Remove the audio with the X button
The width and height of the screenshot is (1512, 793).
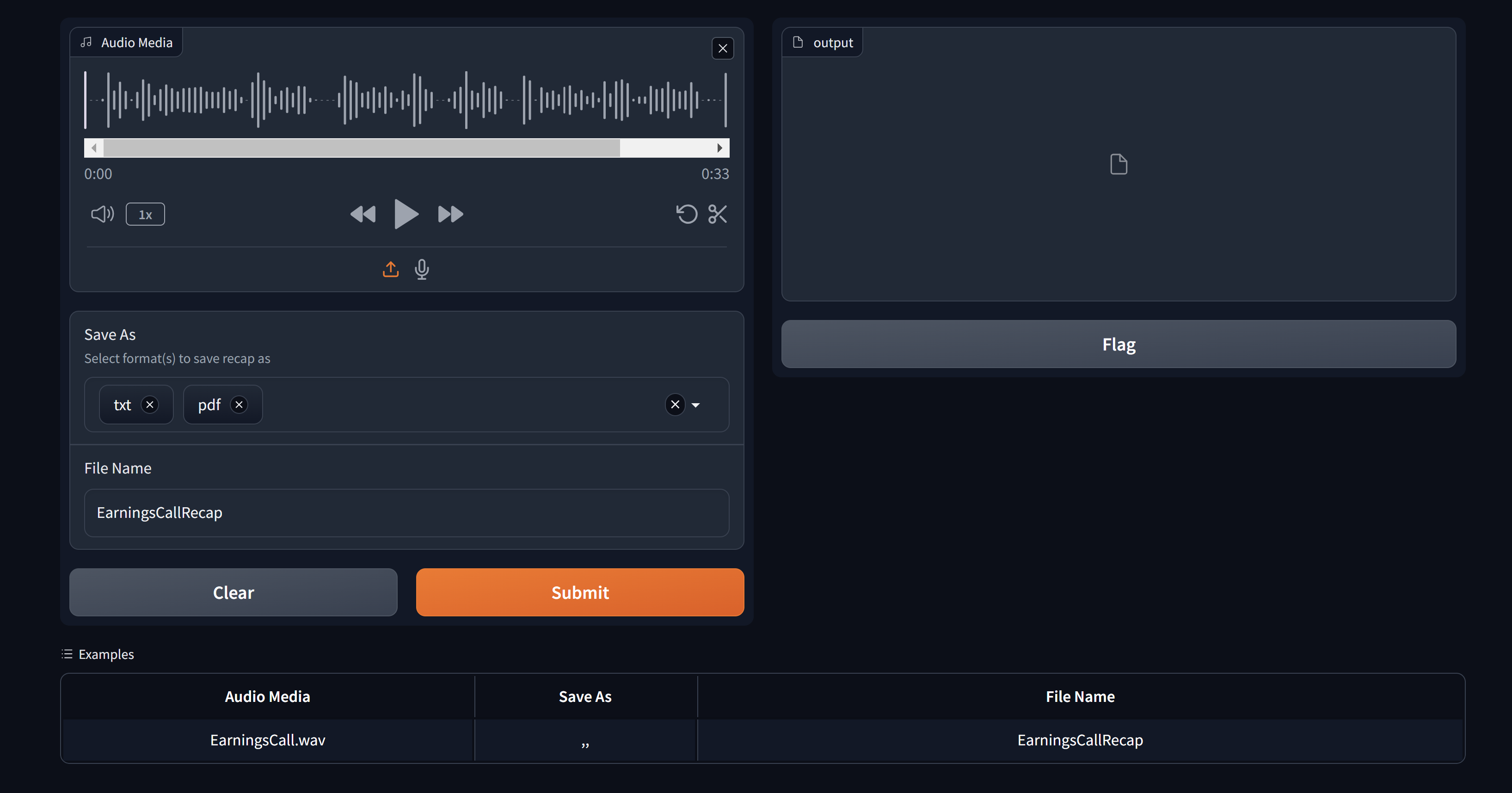coord(723,49)
